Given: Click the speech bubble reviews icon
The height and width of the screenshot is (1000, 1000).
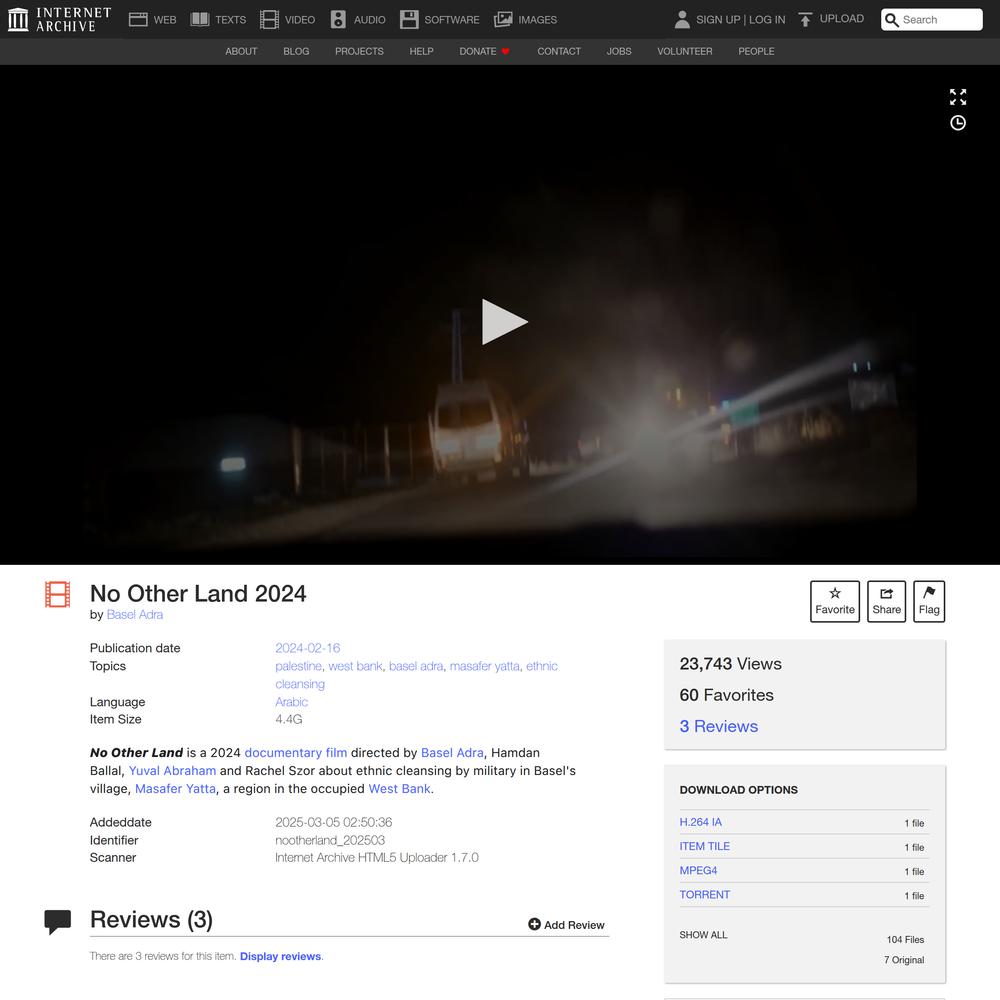Looking at the screenshot, I should pos(57,922).
